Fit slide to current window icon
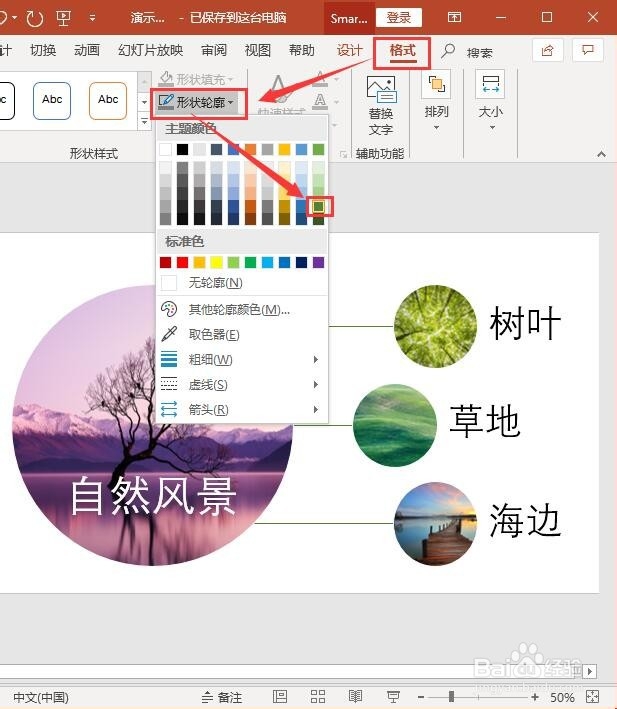Viewport: 617px width, 709px height. 592,696
